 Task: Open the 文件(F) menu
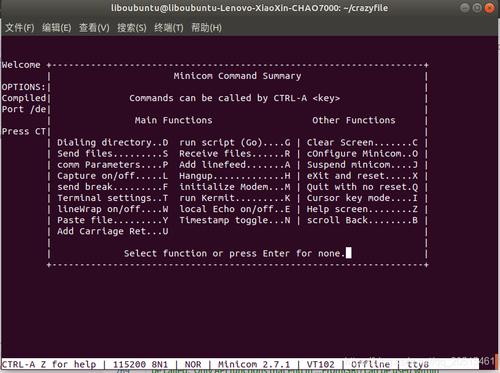[19, 28]
